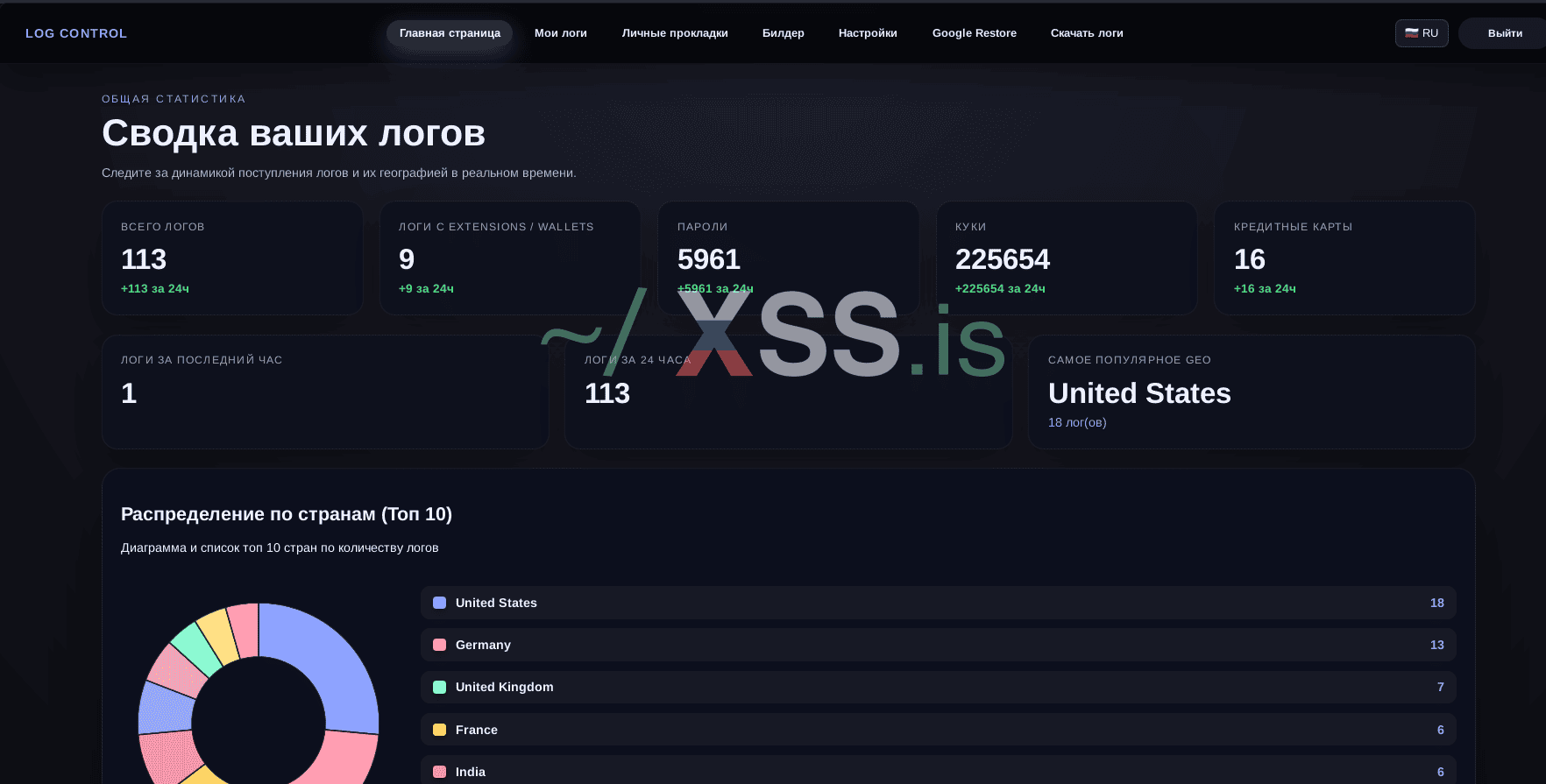Click the 16 value under Кредитные карты
The height and width of the screenshot is (784, 1546).
(1250, 259)
